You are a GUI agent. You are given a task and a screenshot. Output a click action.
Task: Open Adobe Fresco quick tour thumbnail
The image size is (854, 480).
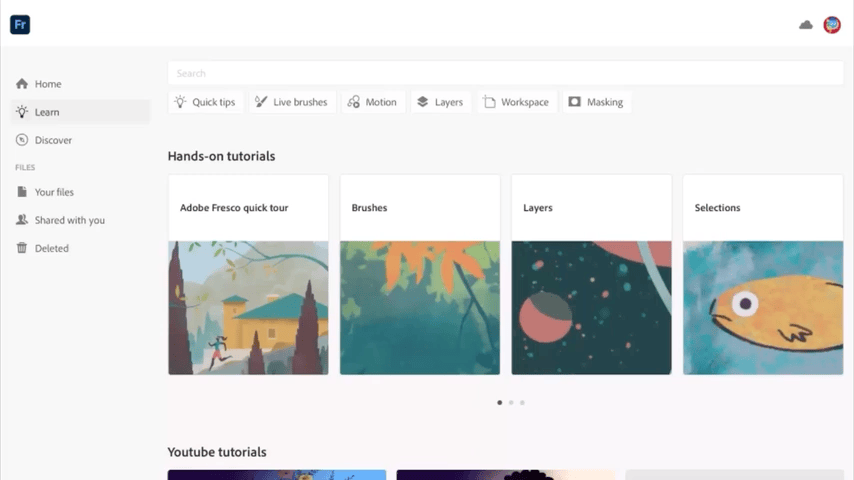(x=248, y=308)
